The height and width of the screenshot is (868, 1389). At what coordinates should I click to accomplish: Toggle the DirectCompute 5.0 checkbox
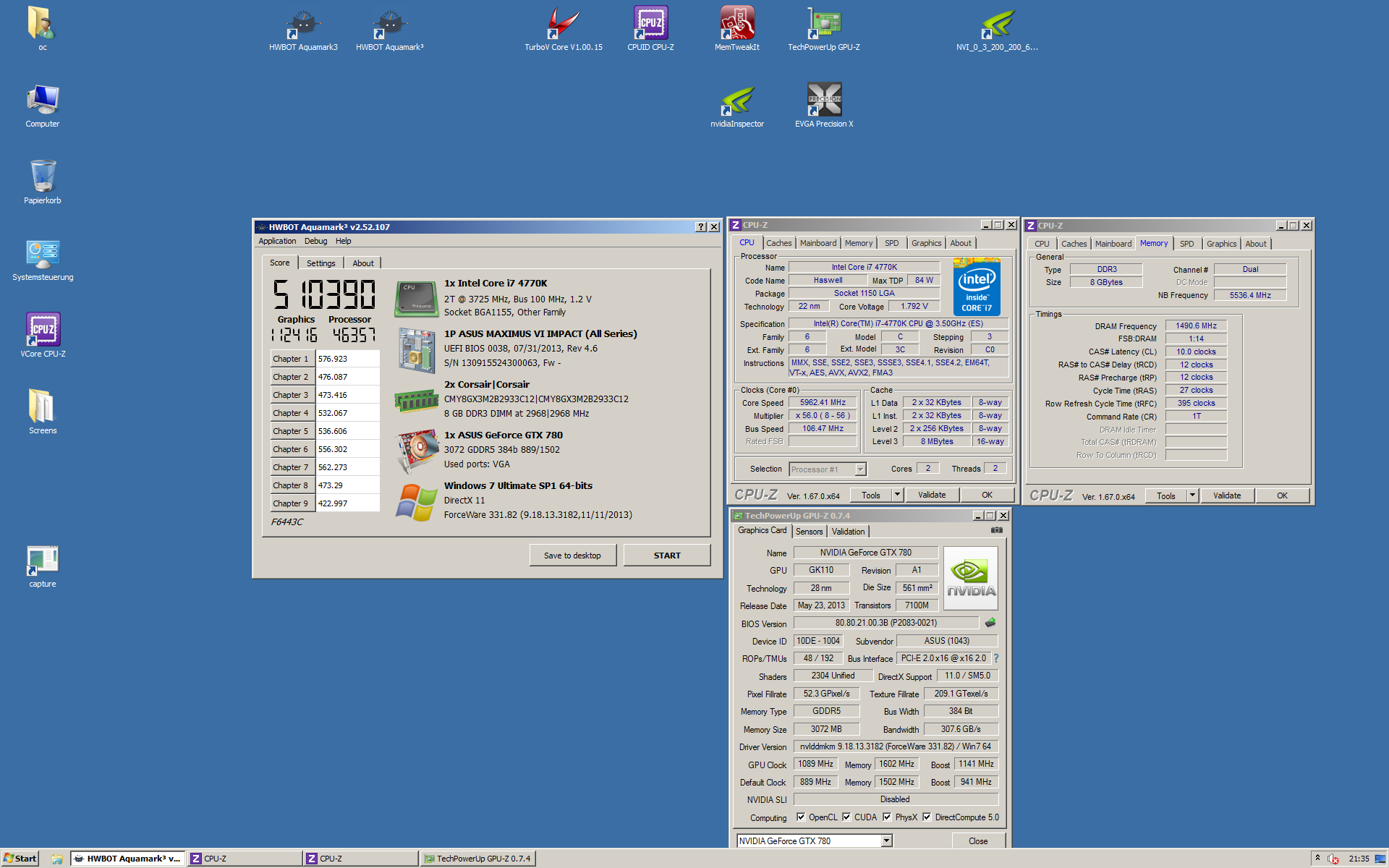point(926,817)
